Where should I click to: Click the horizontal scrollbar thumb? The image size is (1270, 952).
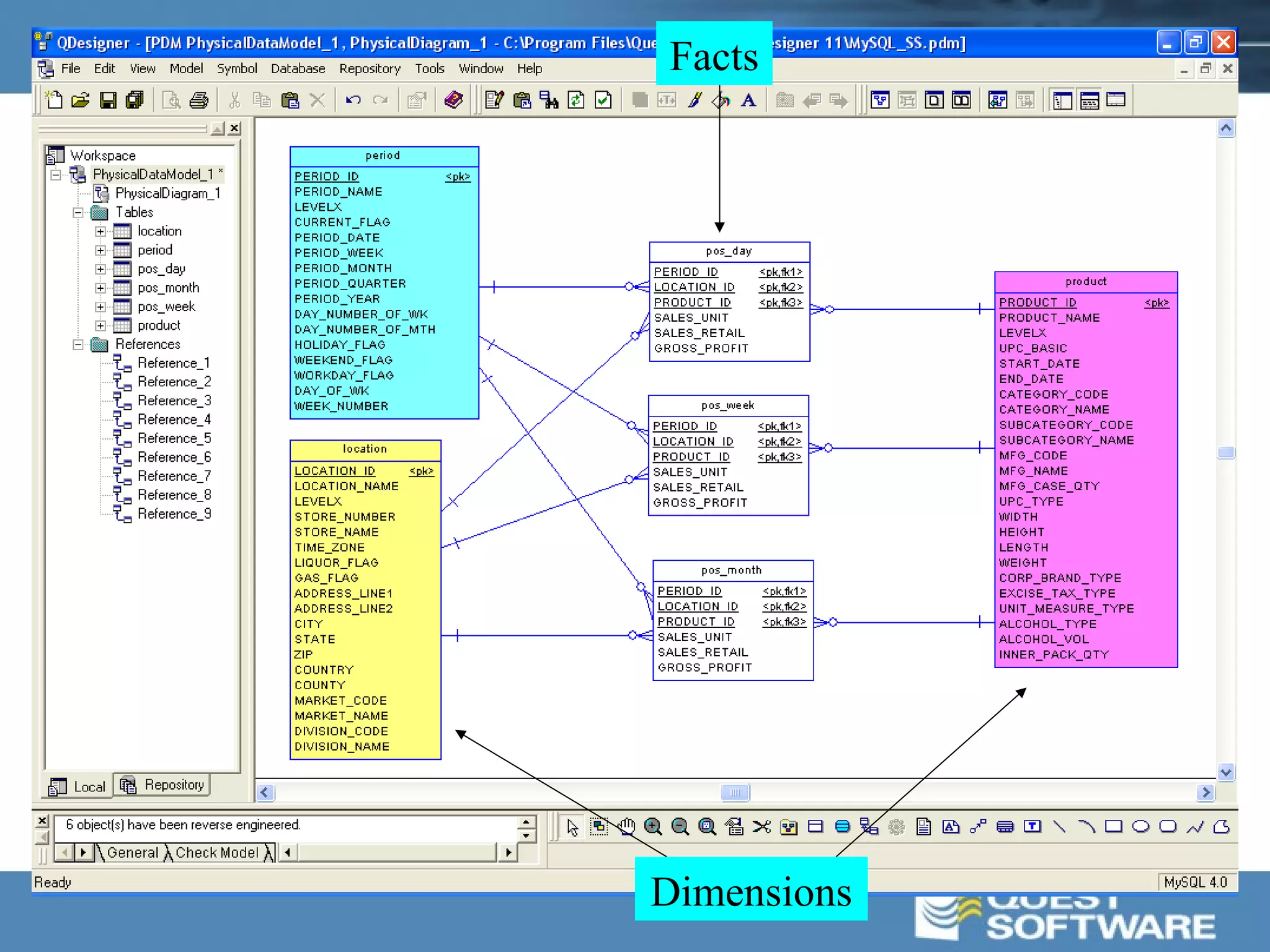[735, 792]
